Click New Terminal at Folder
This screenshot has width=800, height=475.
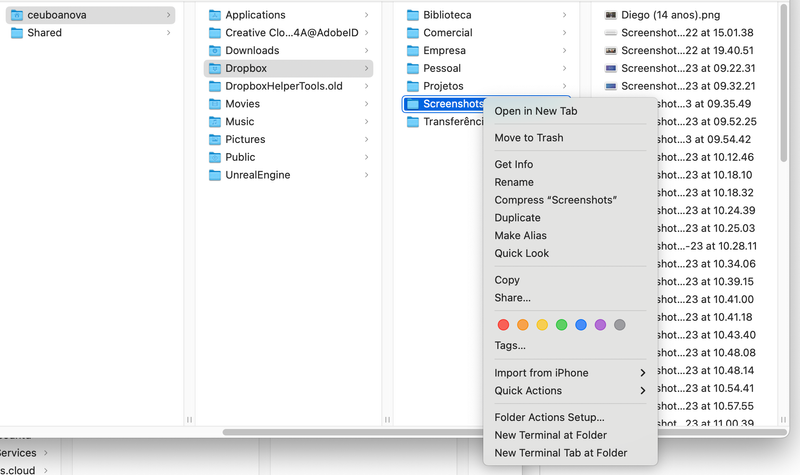click(x=550, y=435)
